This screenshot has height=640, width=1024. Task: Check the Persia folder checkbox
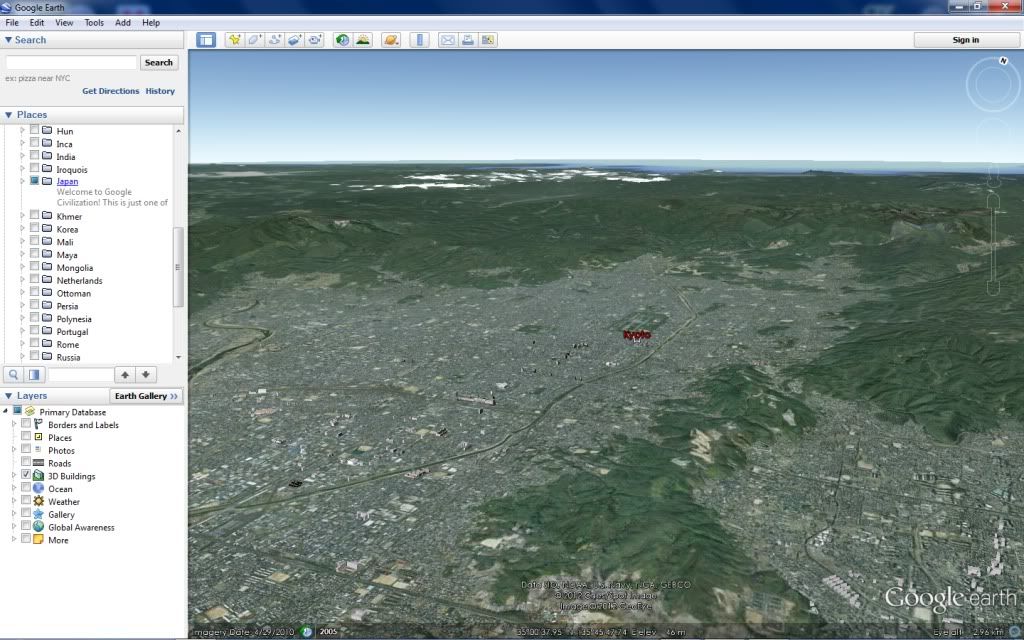pos(34,305)
